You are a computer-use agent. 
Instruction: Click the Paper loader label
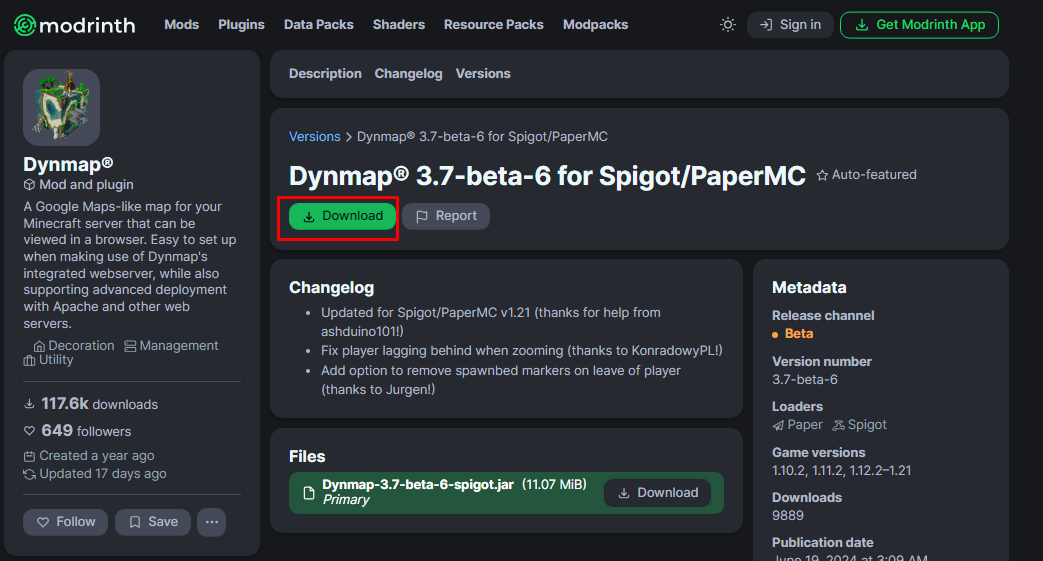coord(798,425)
